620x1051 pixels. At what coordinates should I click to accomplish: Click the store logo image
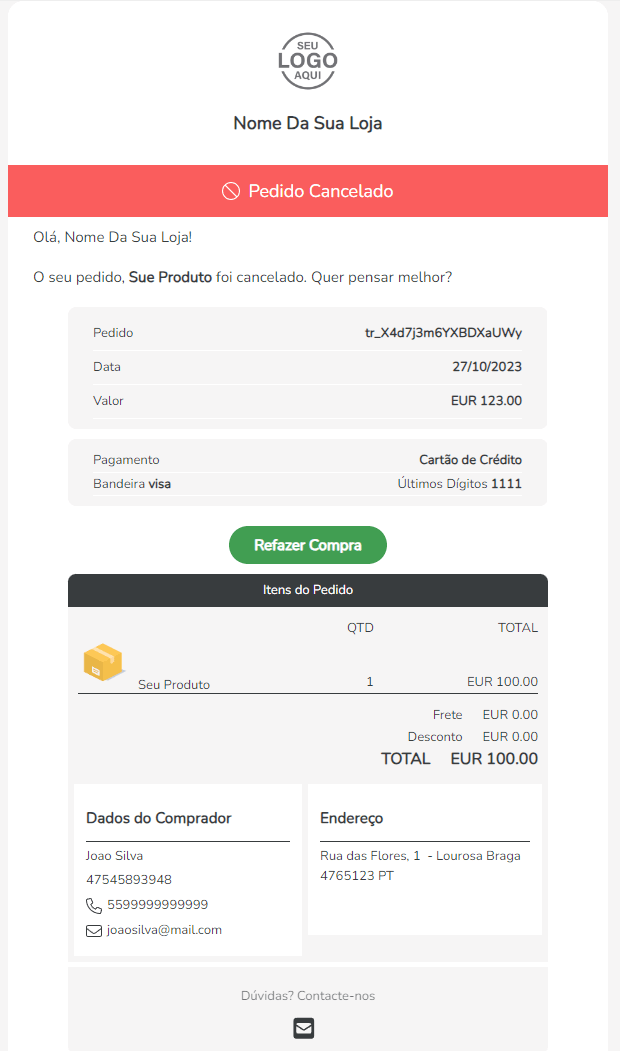coord(308,62)
